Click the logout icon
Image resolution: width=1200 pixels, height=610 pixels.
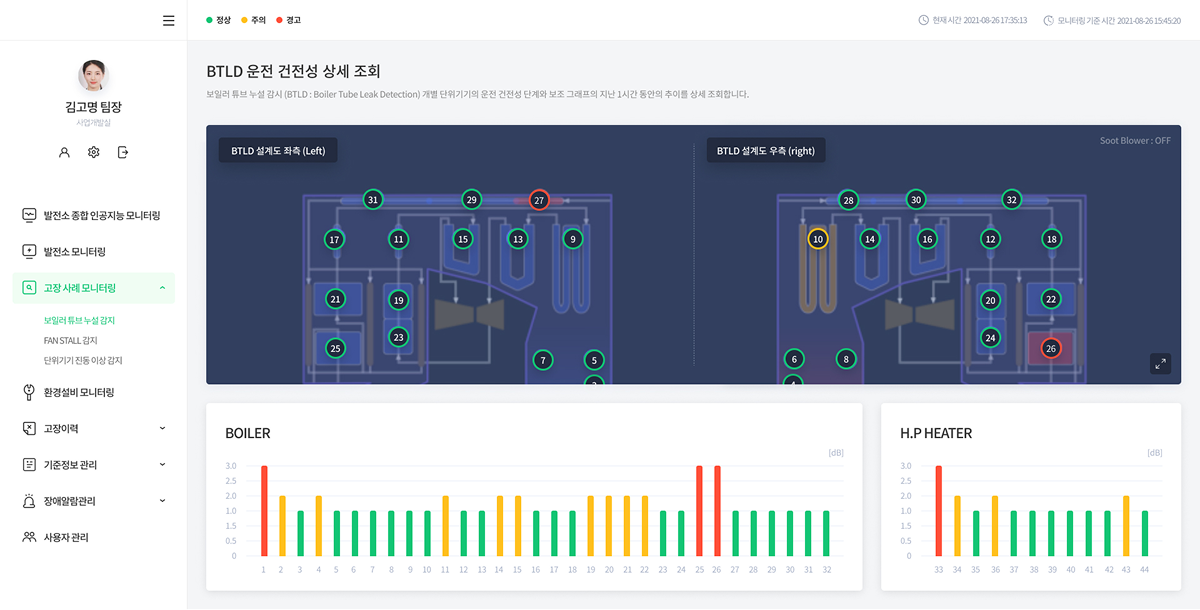pos(123,152)
